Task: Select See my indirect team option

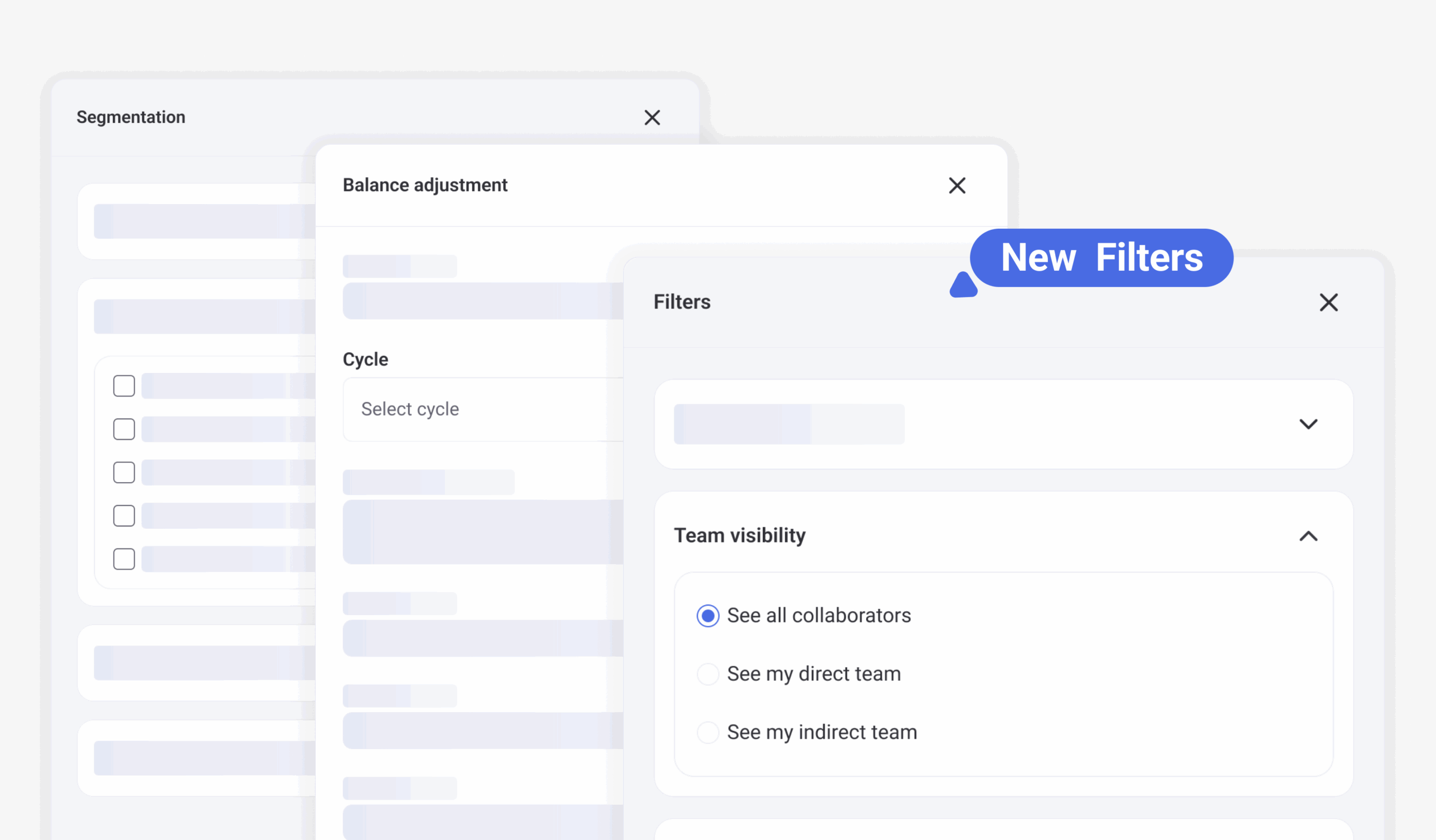Action: (x=708, y=732)
